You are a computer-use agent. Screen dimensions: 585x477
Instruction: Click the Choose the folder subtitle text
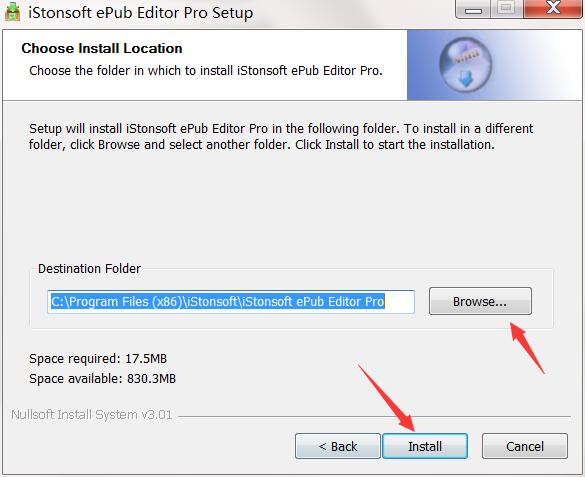[x=206, y=70]
